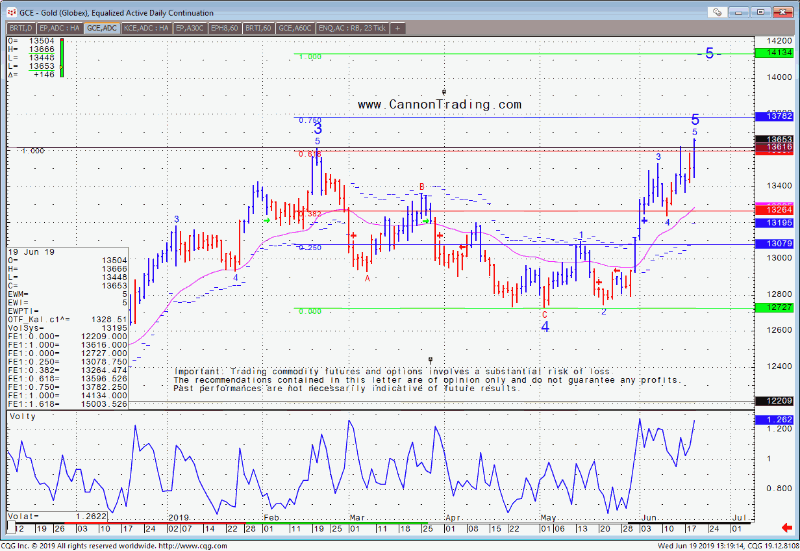Viewport: 800px width, 551px height.
Task: Select the 13782 blue price level label
Action: pyautogui.click(x=779, y=117)
